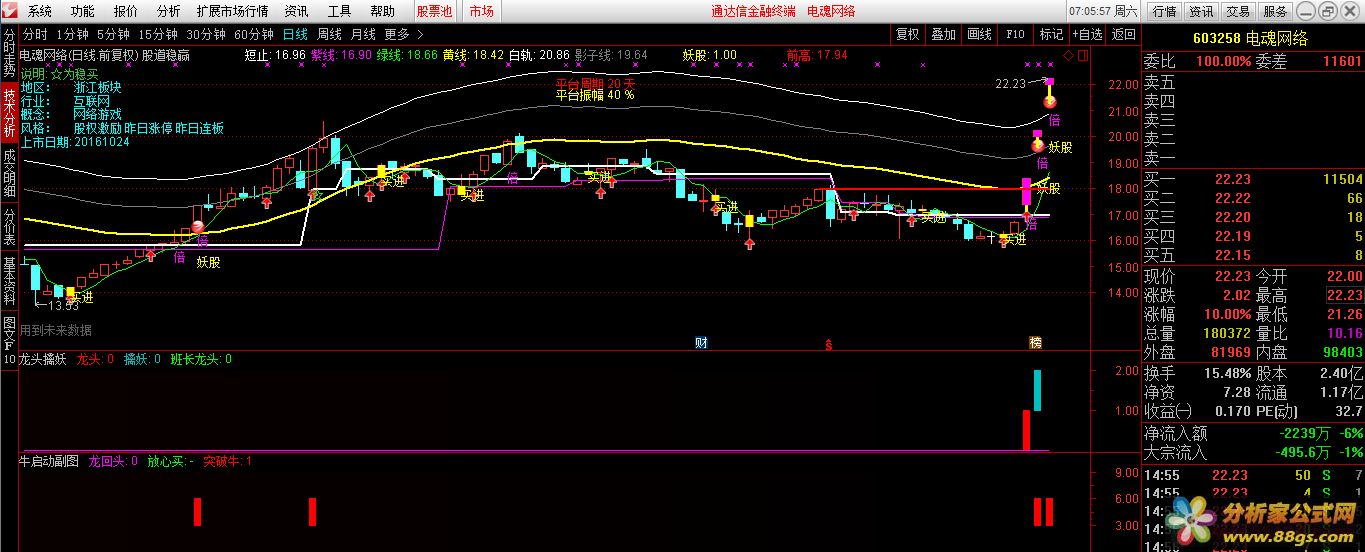Click the 股票池 button
The height and width of the screenshot is (552, 1365).
click(x=434, y=11)
